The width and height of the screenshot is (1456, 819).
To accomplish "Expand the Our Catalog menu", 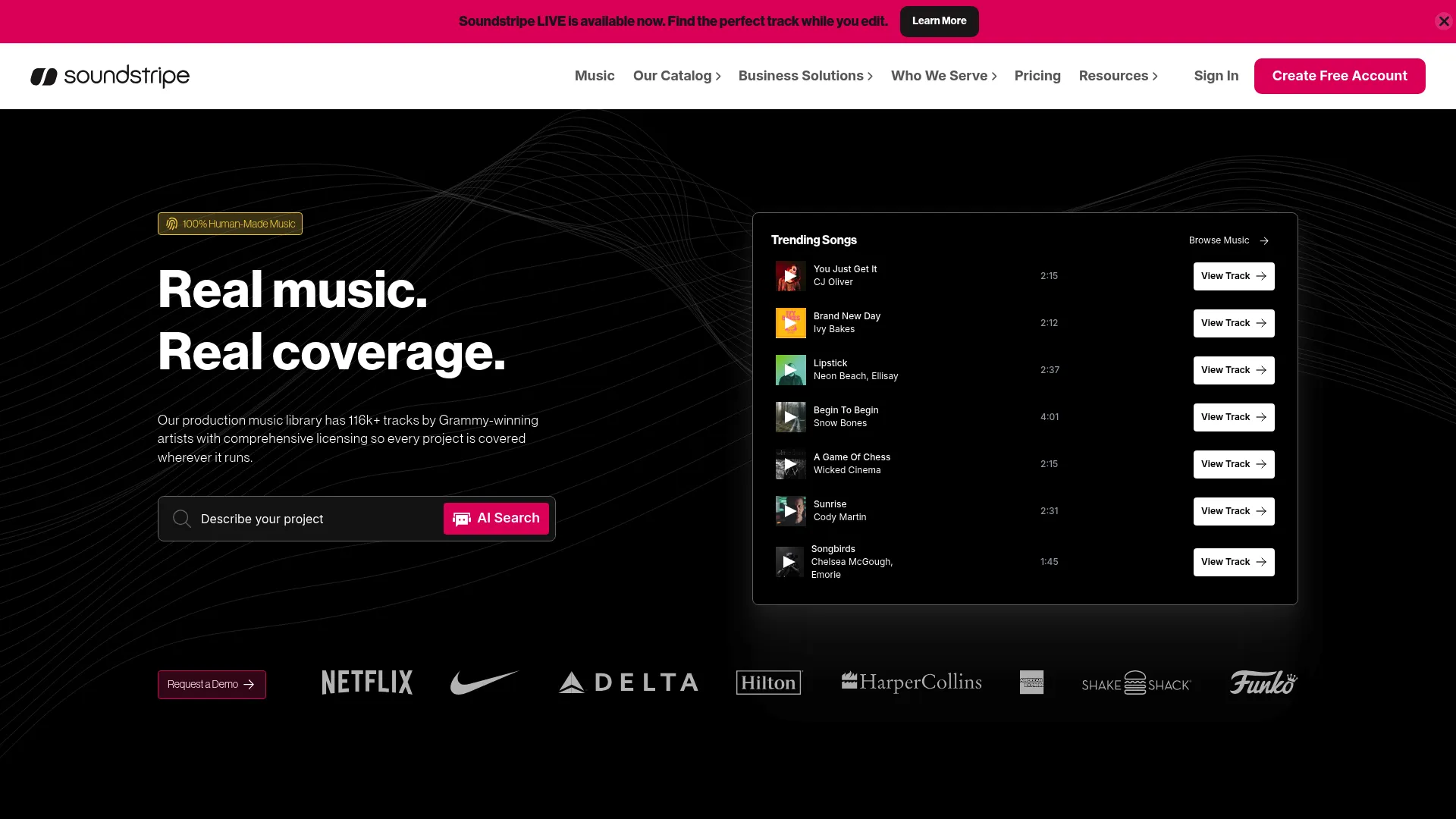I will pyautogui.click(x=676, y=76).
